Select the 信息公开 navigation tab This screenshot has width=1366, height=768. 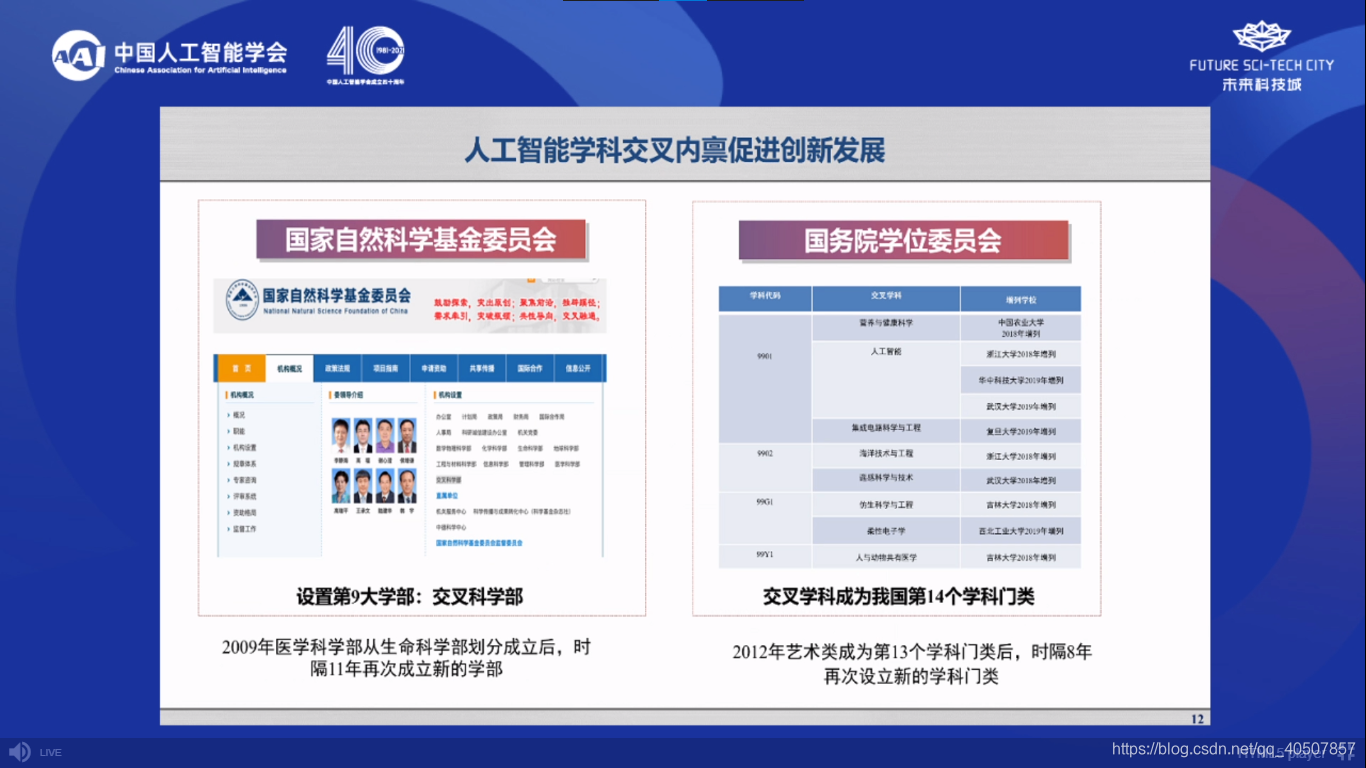coord(578,368)
